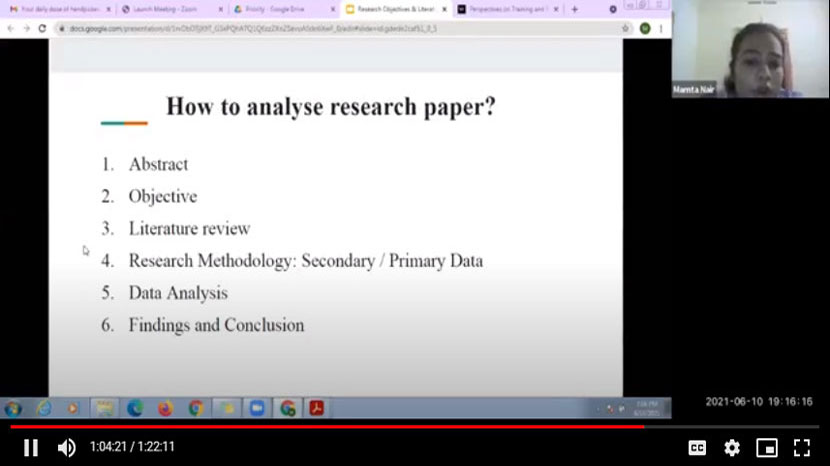830x466 pixels.
Task: Click the 'Objective' list item
Action: click(x=163, y=196)
